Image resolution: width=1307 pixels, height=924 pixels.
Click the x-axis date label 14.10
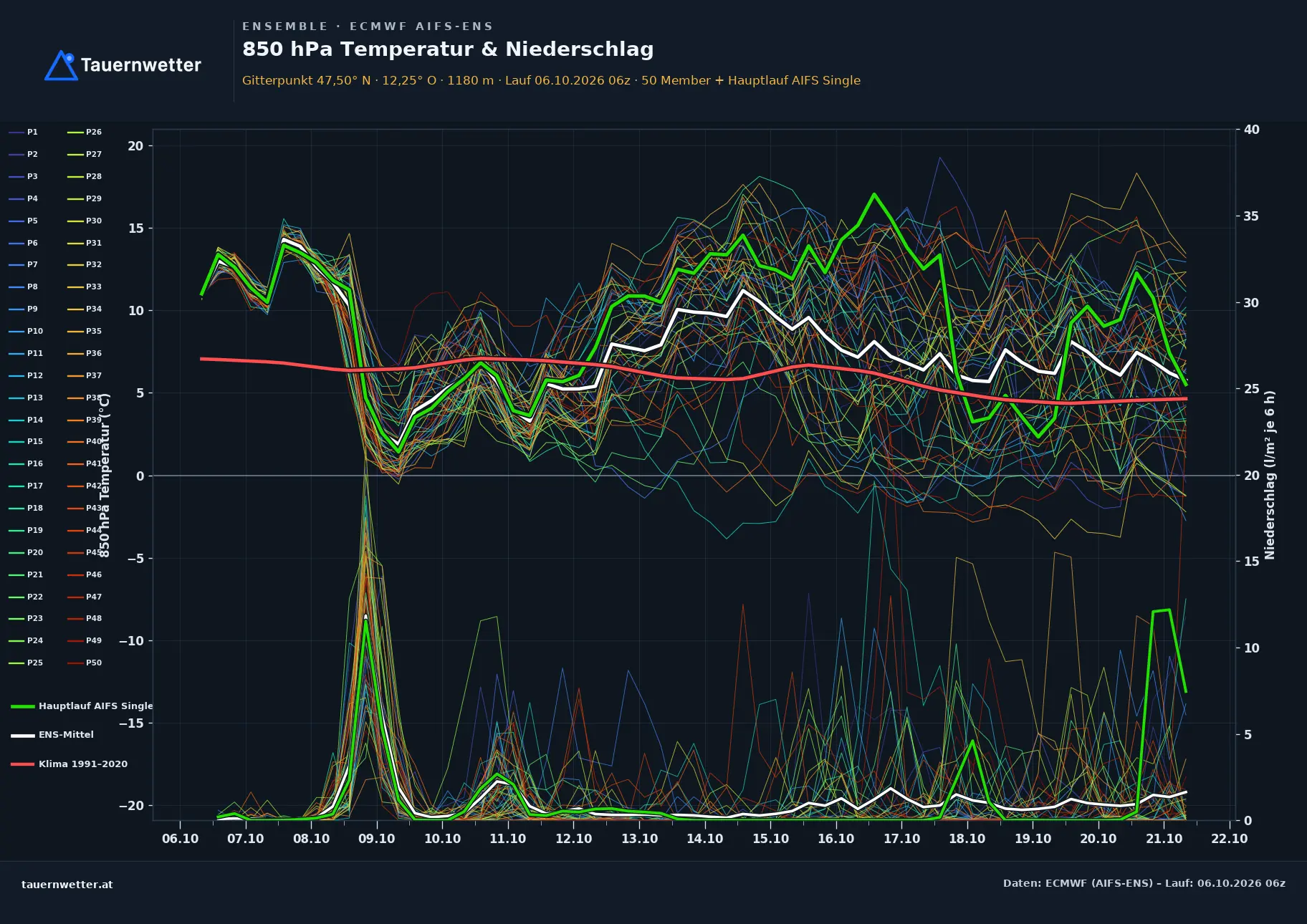705,839
